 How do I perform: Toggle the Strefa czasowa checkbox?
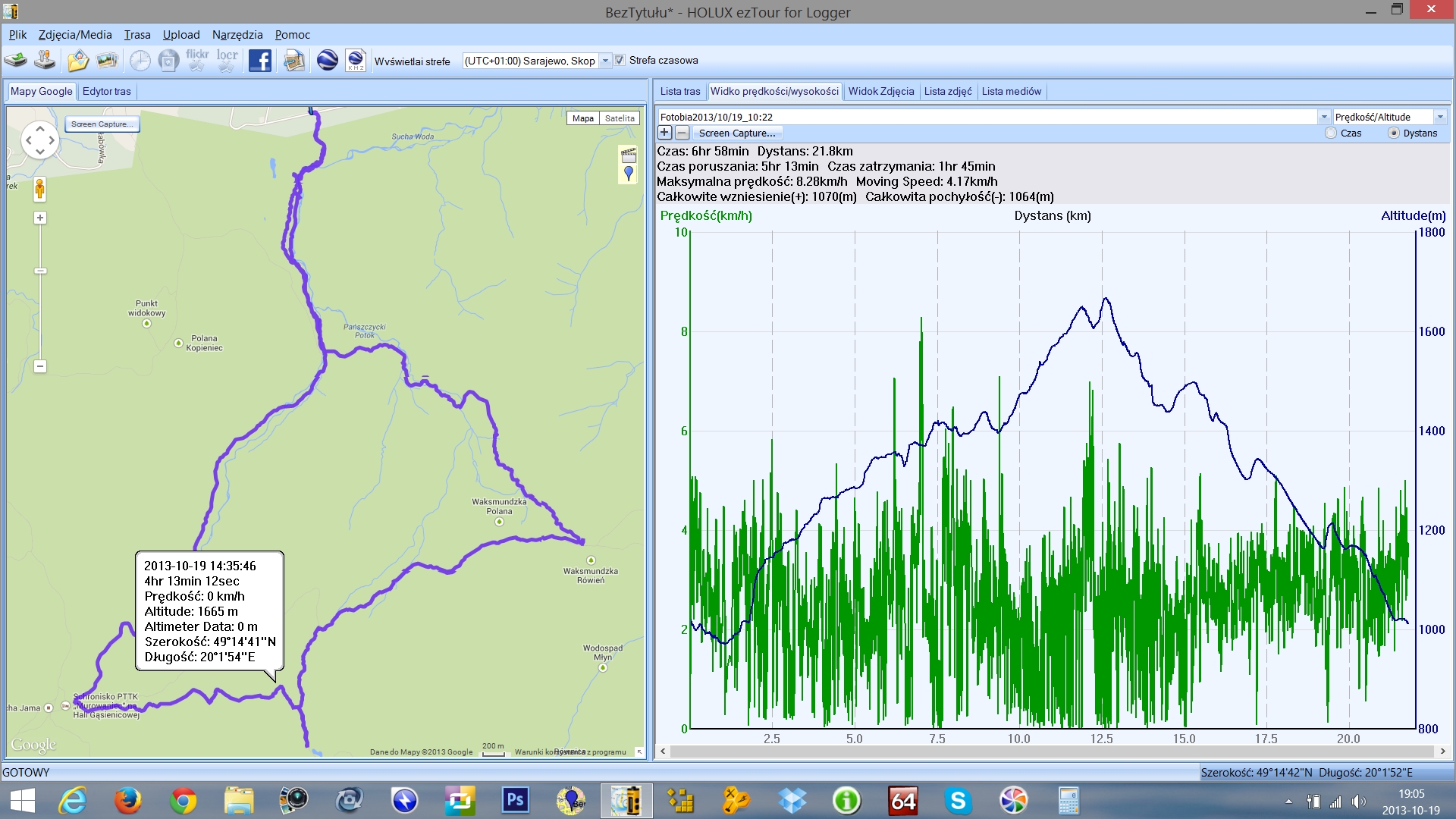point(620,61)
